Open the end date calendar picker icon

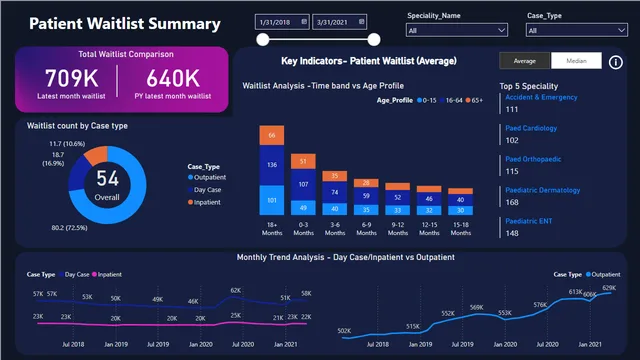[361, 22]
